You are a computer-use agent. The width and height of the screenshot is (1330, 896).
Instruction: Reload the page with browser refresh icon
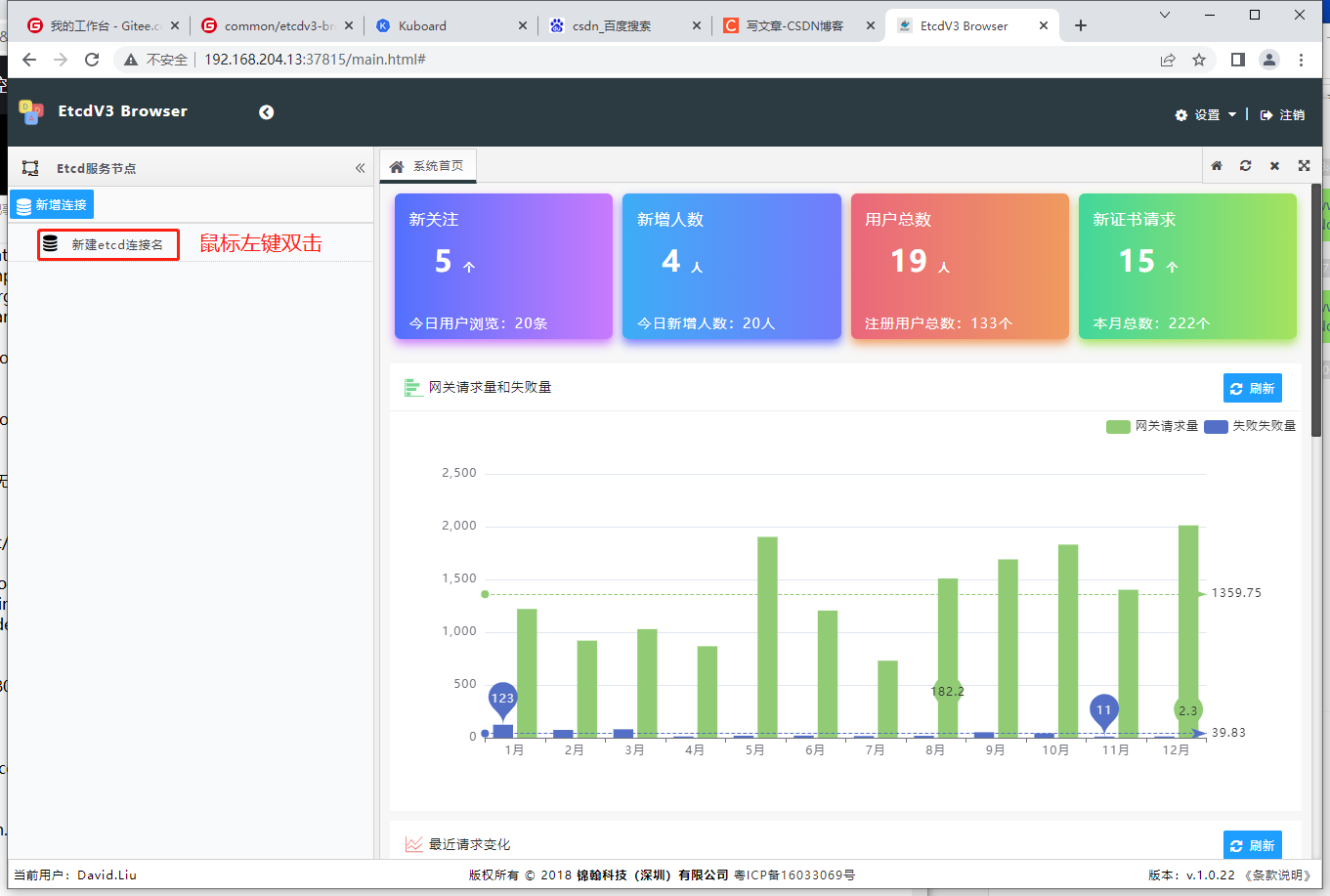pyautogui.click(x=92, y=60)
